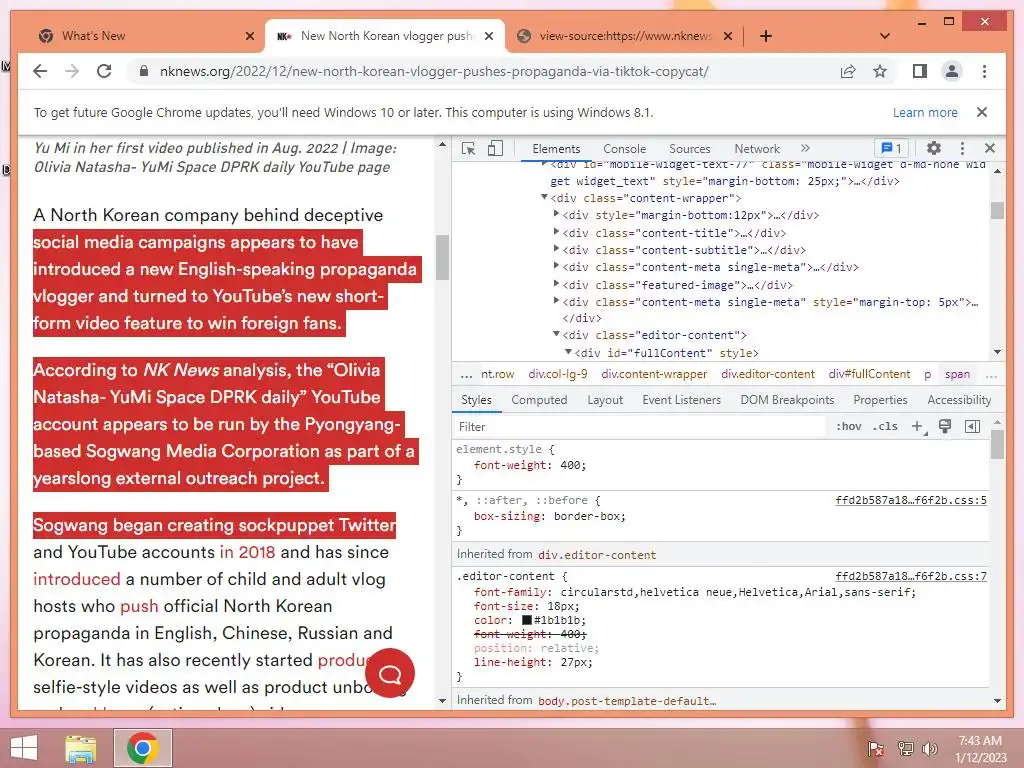This screenshot has width=1024, height=768.
Task: Open the volume control in system tray
Action: tap(929, 749)
